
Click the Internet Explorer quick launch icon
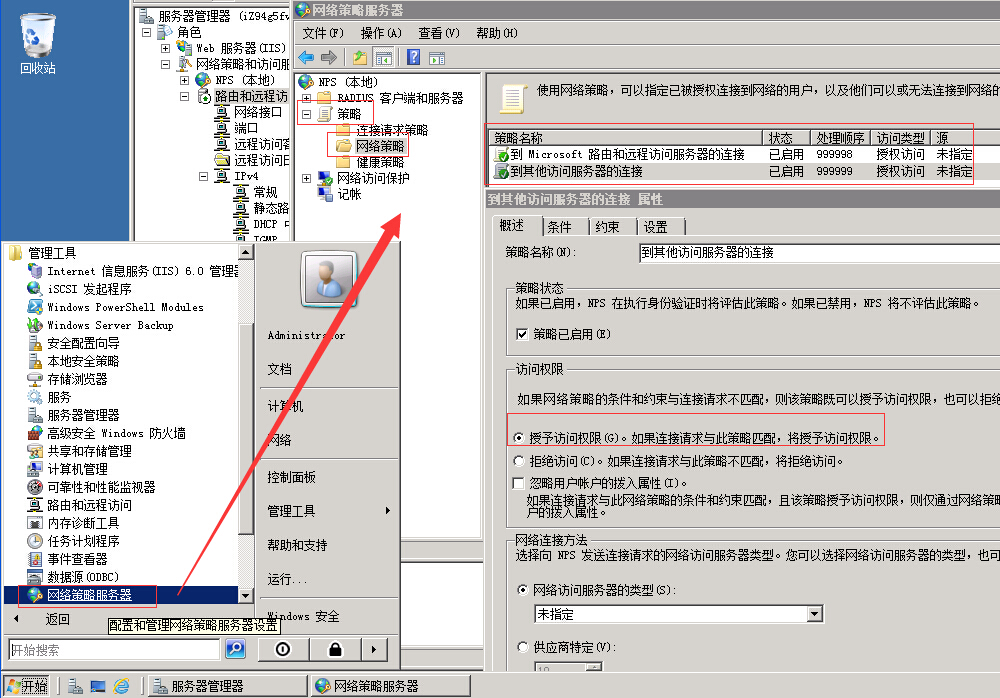click(x=121, y=686)
